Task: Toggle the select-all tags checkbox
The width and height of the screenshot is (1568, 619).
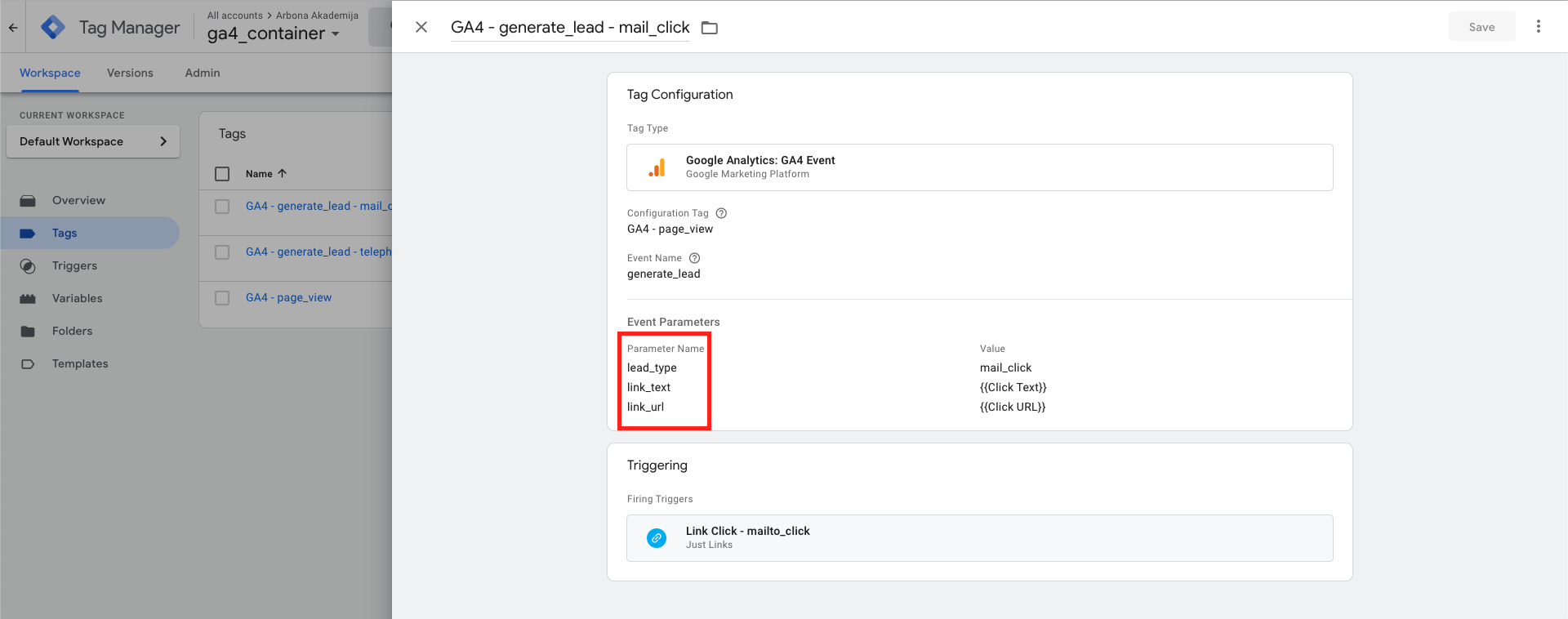Action: tap(222, 174)
